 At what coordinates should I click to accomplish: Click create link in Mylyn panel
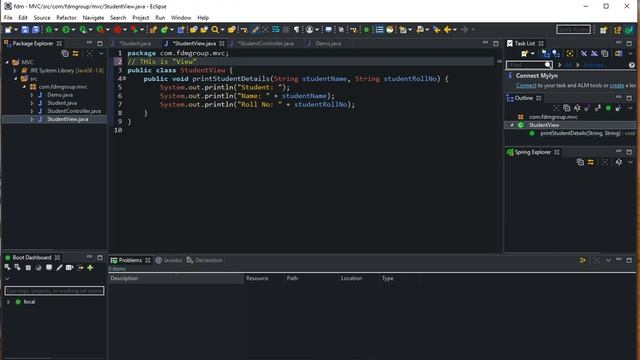tap(617, 85)
